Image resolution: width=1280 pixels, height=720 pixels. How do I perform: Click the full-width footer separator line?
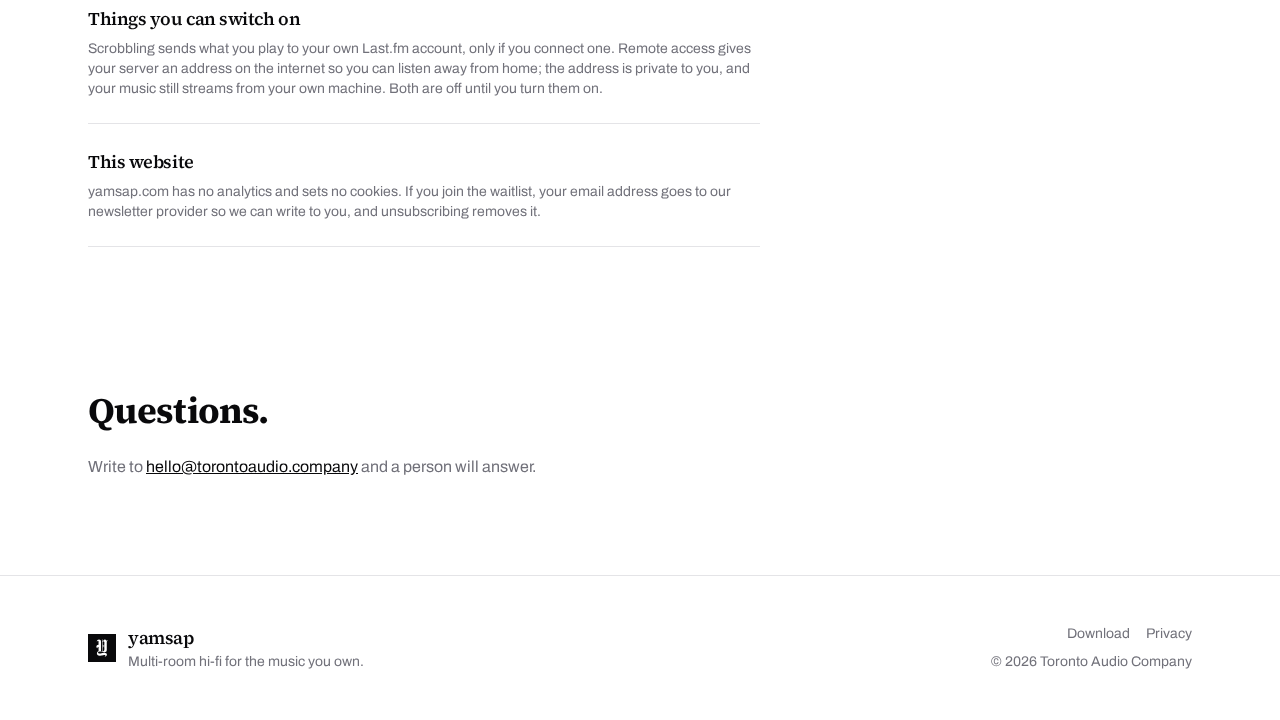pyautogui.click(x=640, y=576)
